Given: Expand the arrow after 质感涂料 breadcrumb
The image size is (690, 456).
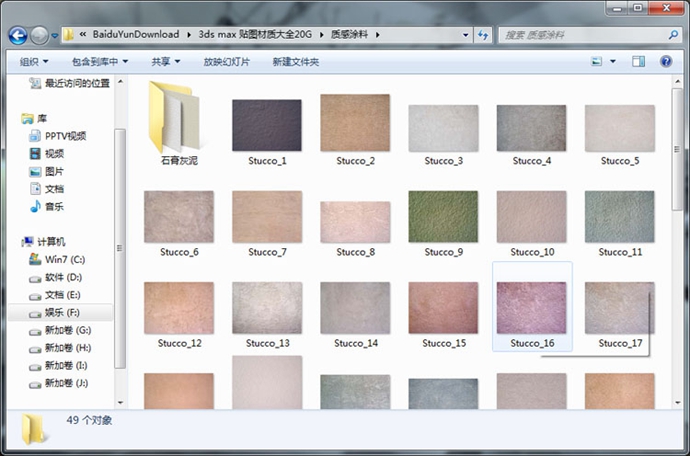Looking at the screenshot, I should [x=378, y=35].
